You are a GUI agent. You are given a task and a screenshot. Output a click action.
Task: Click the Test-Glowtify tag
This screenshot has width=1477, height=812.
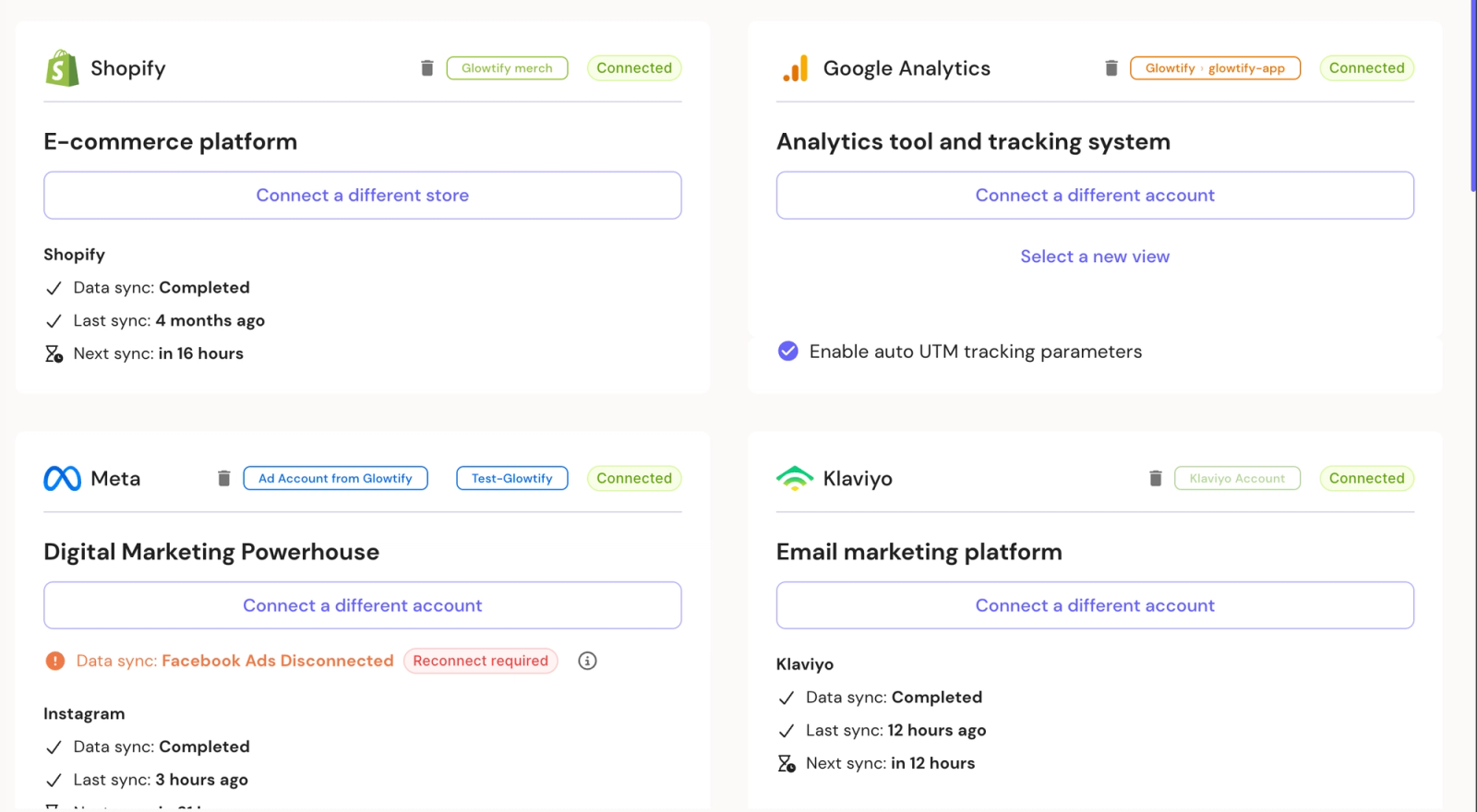coord(512,478)
